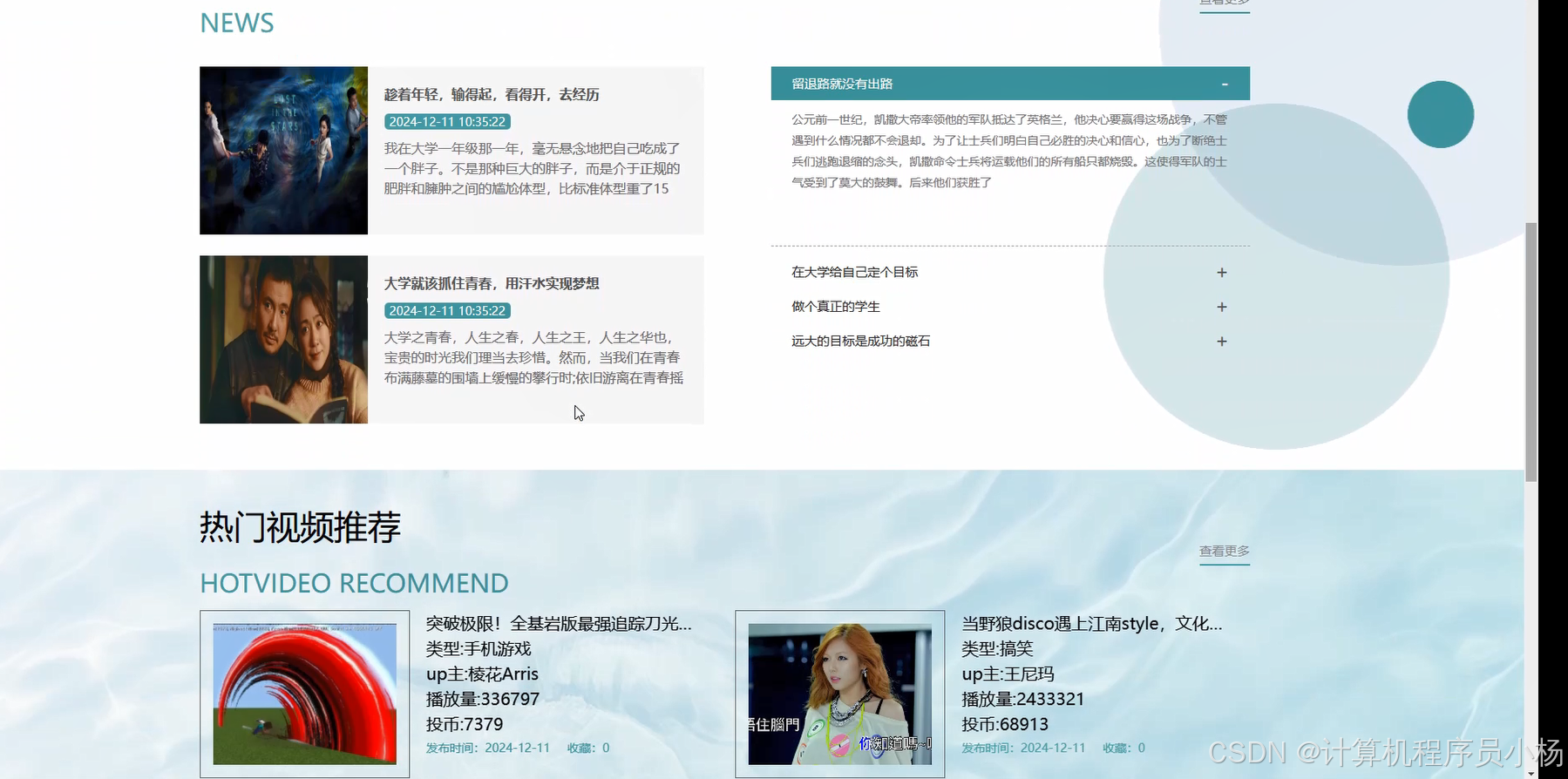Image resolution: width=1568 pixels, height=779 pixels.
Task: Open the 在大学给自己定个目标 item title
Action: pyautogui.click(x=854, y=272)
